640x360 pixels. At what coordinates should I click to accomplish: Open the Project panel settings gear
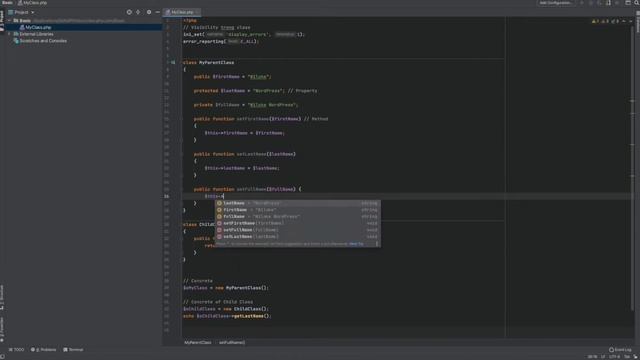coord(149,12)
